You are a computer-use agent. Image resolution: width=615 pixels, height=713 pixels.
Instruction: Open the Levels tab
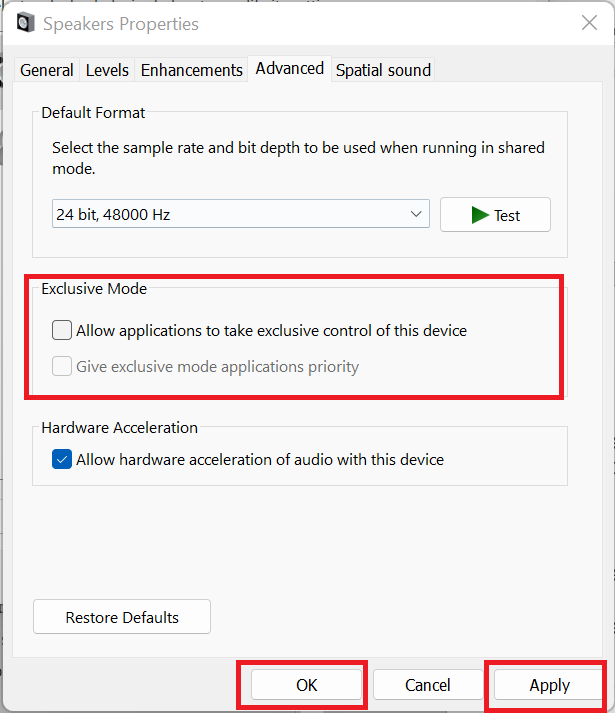(107, 70)
